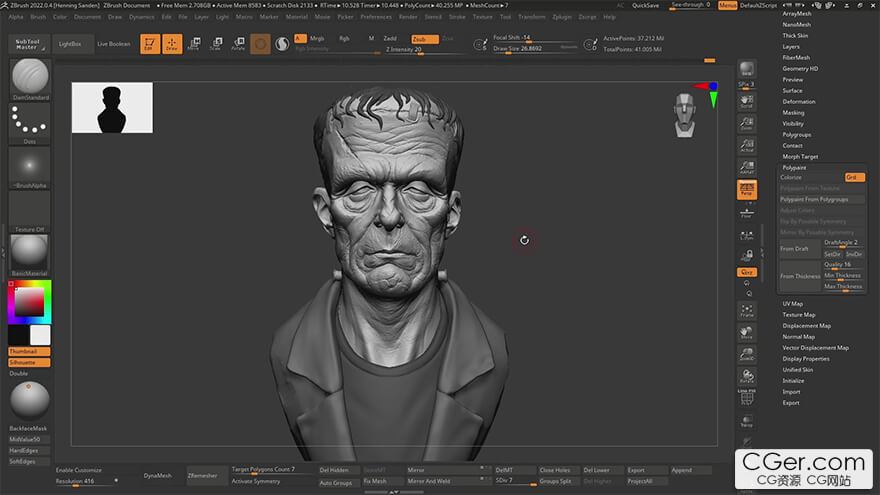
Task: Expand the Displacement Map sub-palette
Action: click(806, 326)
